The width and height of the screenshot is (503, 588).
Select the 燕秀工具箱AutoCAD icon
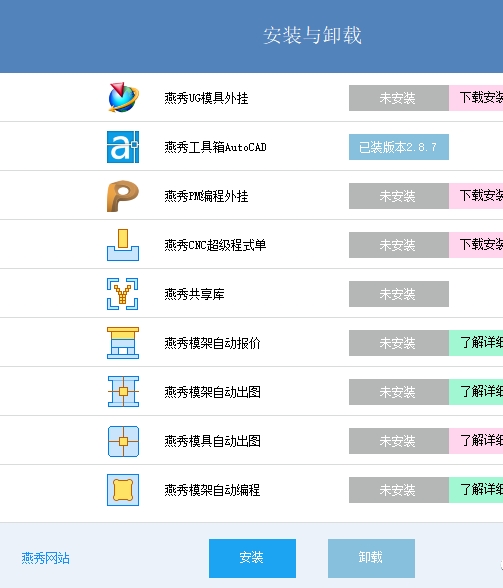coord(123,147)
